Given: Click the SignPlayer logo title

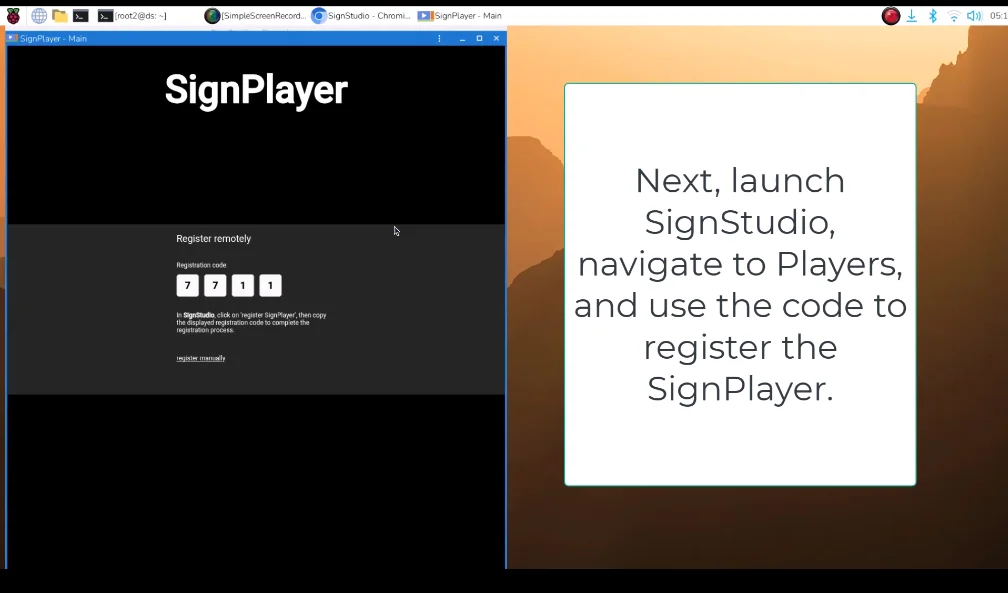Looking at the screenshot, I should tap(256, 90).
